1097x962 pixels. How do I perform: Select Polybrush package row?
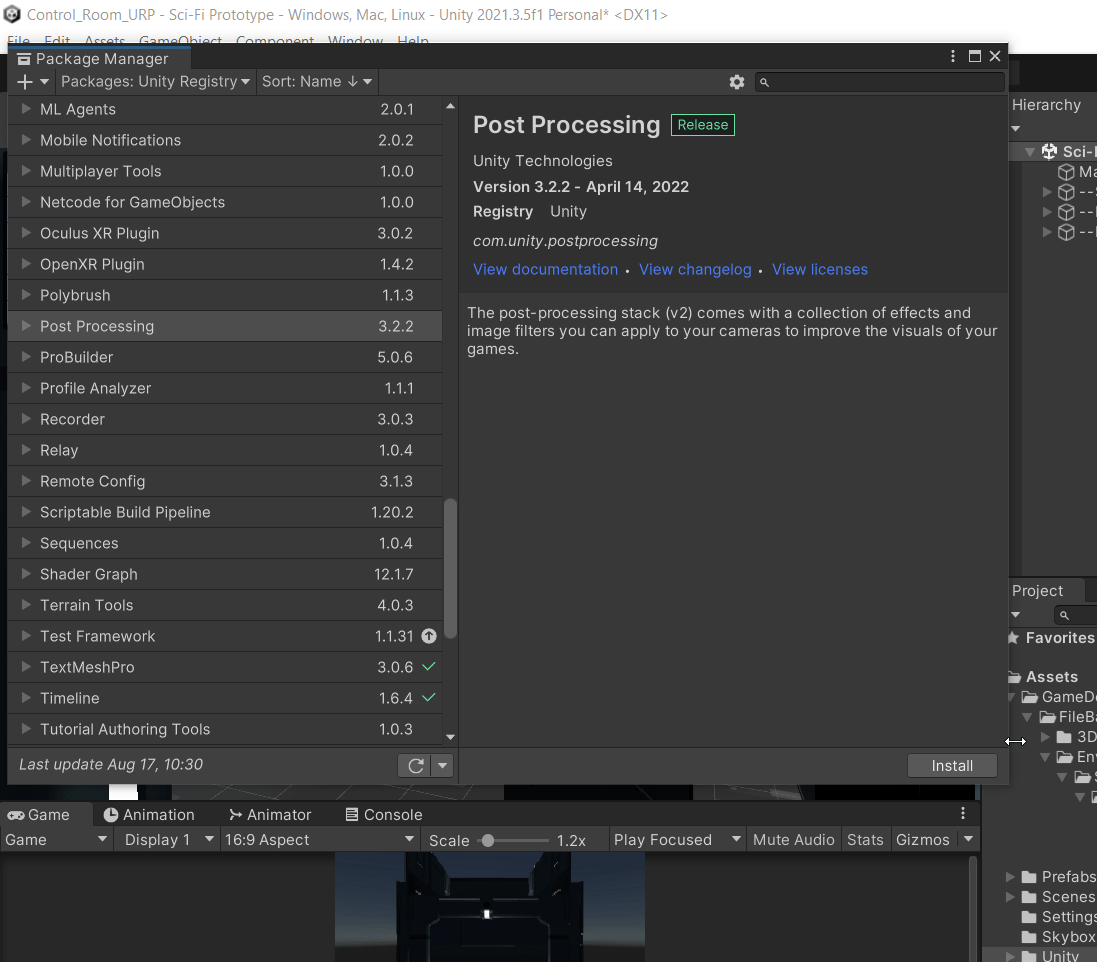[225, 295]
